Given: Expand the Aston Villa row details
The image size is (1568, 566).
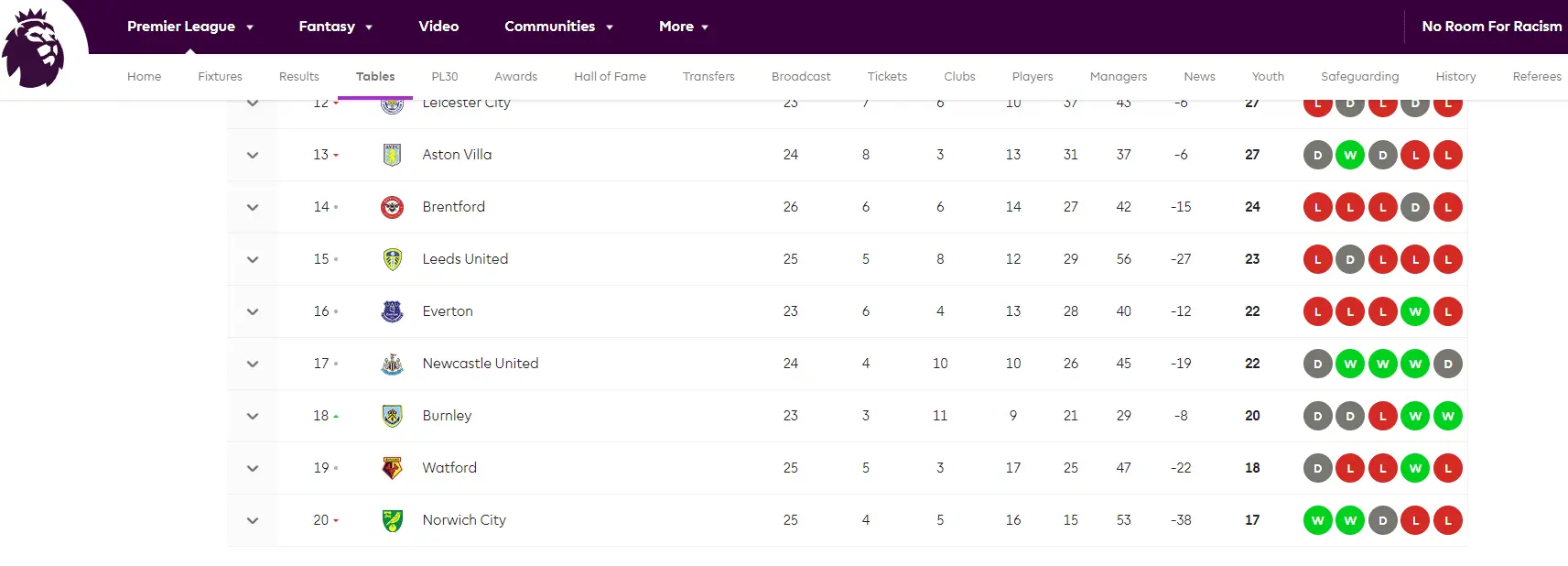Looking at the screenshot, I should pyautogui.click(x=253, y=155).
